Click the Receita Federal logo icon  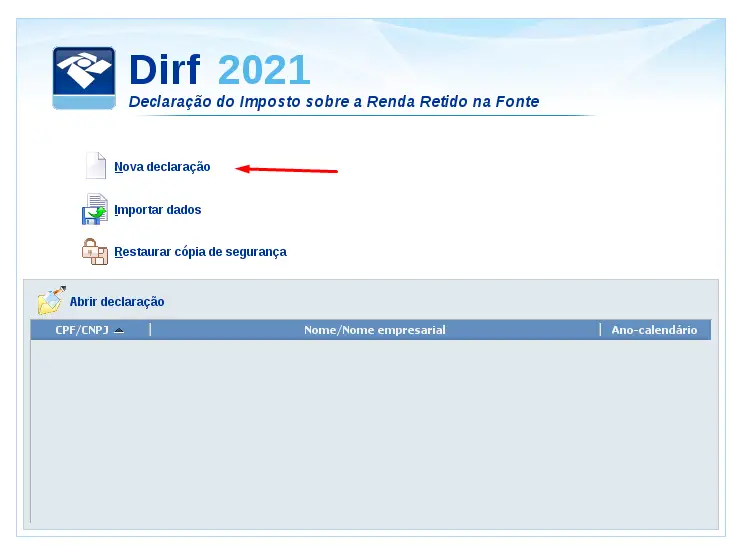[x=84, y=78]
